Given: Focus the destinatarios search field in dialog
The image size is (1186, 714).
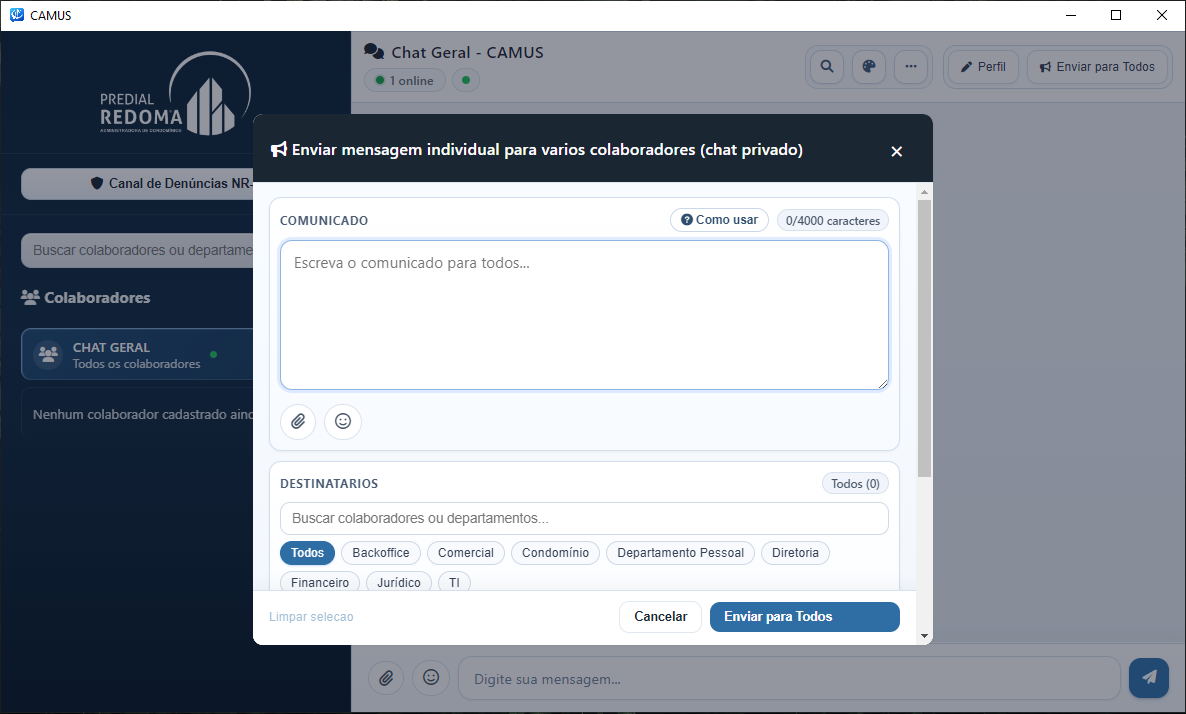Looking at the screenshot, I should point(584,518).
